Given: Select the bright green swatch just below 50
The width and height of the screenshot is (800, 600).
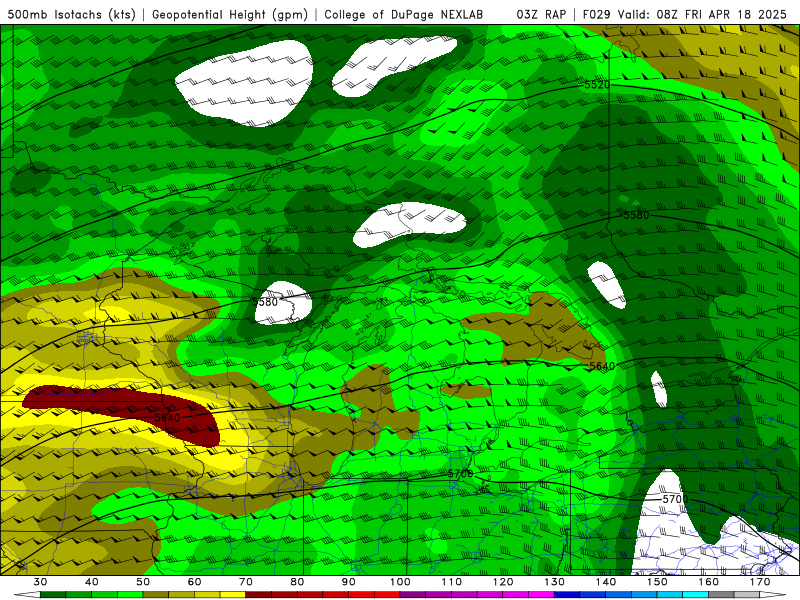Looking at the screenshot, I should click(130, 595).
